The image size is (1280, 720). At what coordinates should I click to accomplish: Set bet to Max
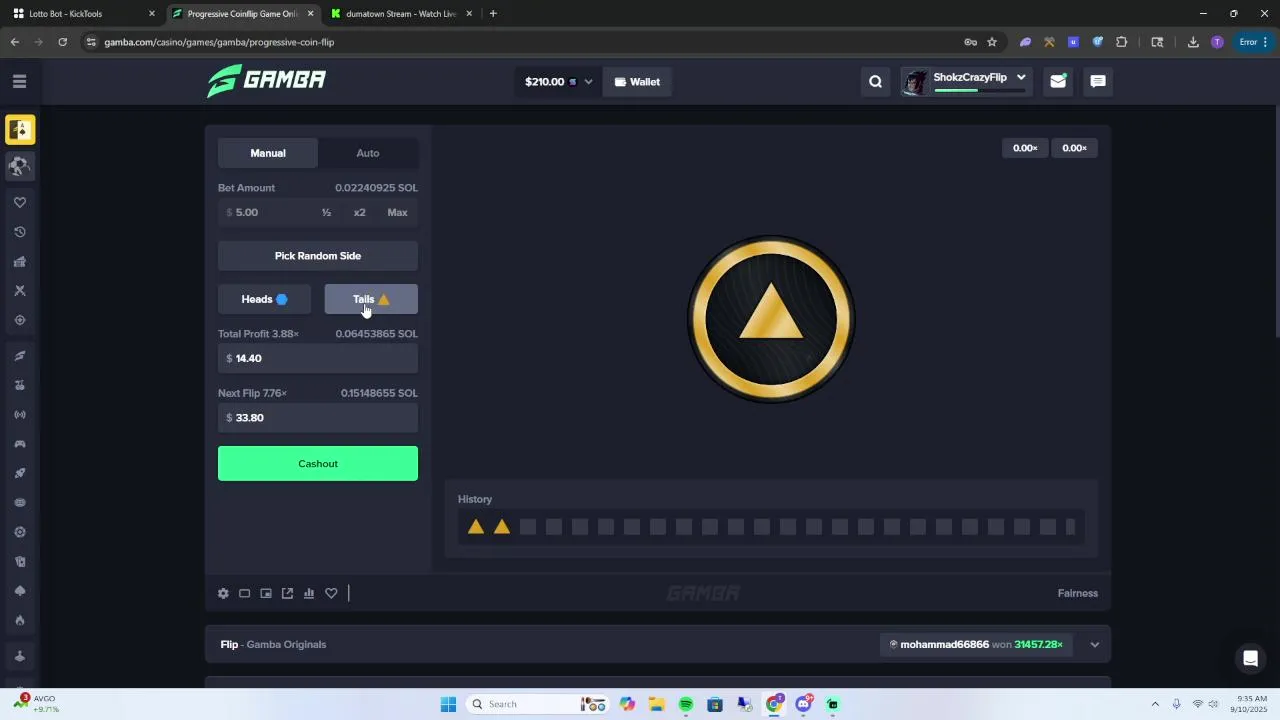coord(397,212)
